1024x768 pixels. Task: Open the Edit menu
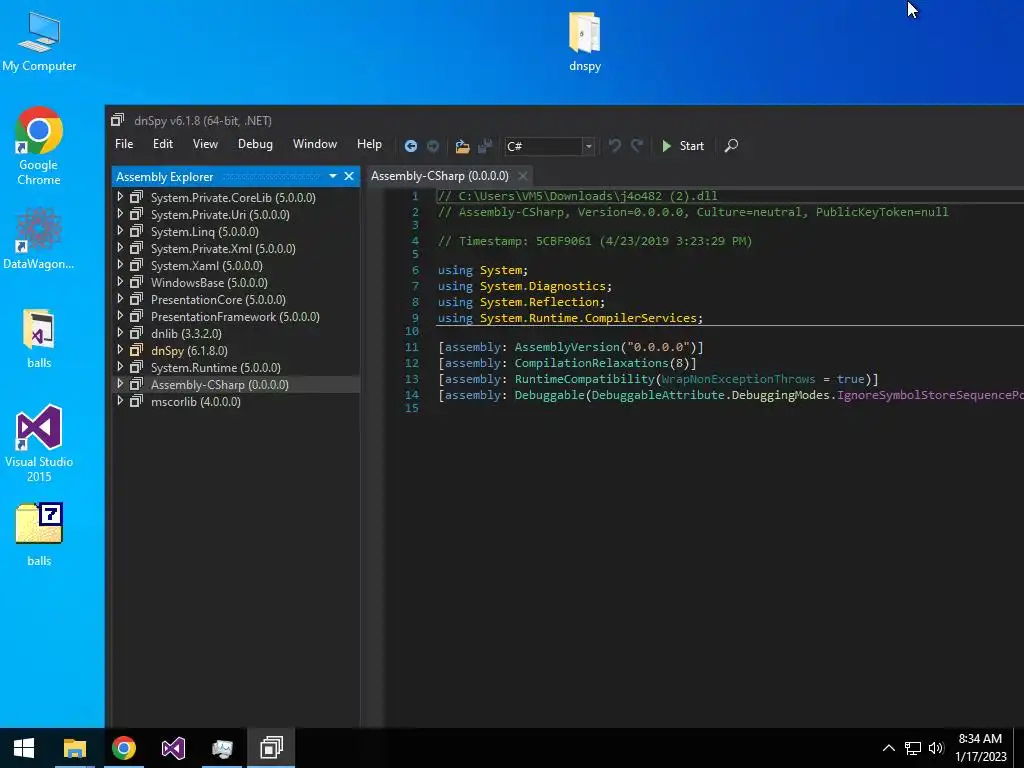click(163, 144)
